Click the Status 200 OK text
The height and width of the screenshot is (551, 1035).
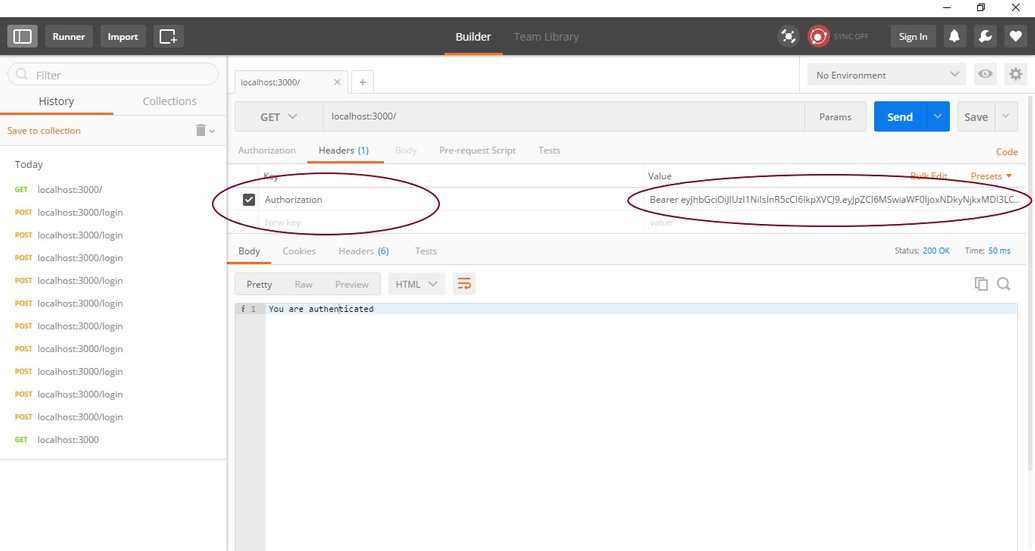point(922,251)
